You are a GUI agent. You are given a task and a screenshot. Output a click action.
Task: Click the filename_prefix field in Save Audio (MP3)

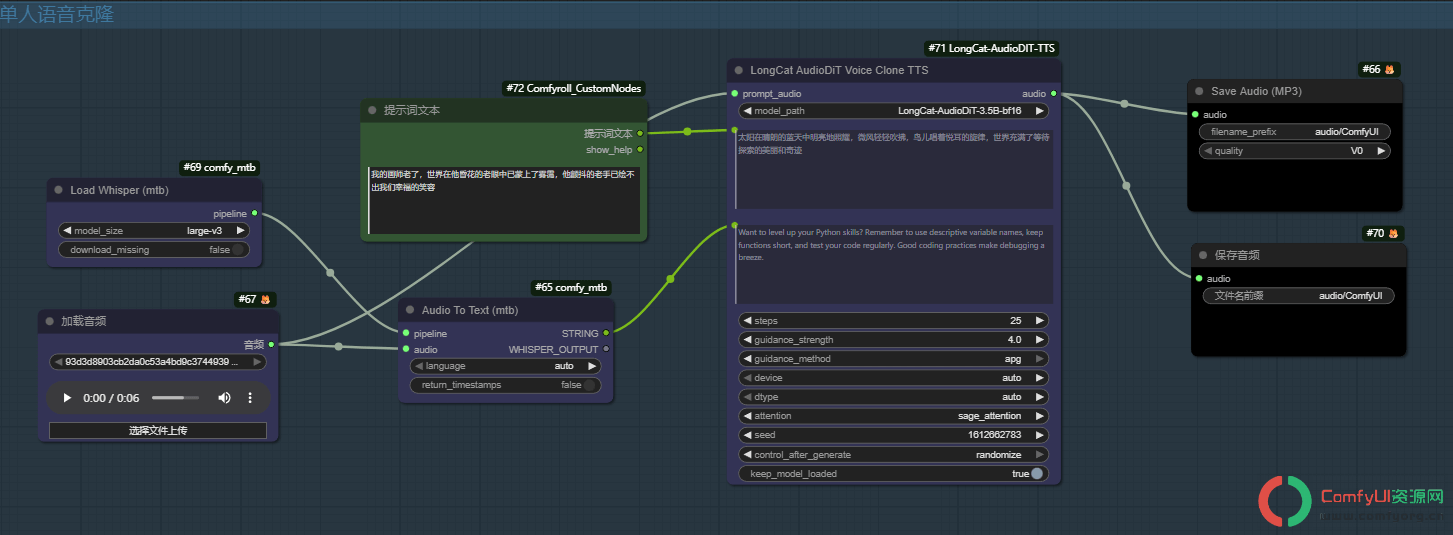[1294, 132]
